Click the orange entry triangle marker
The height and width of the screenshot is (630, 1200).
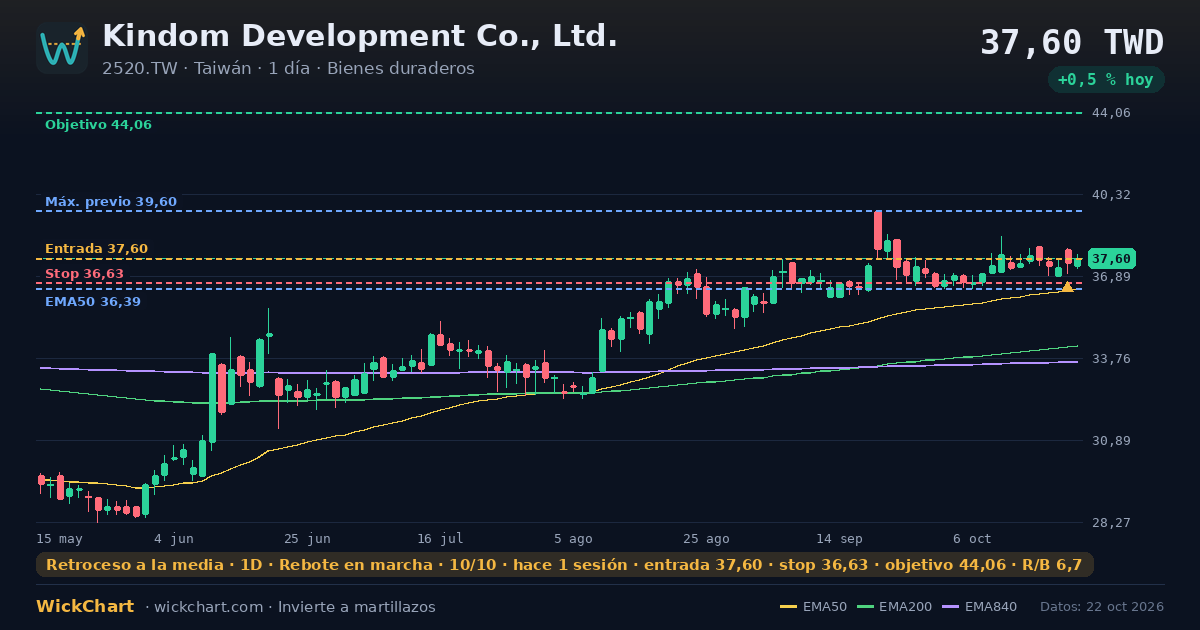pyautogui.click(x=1067, y=287)
